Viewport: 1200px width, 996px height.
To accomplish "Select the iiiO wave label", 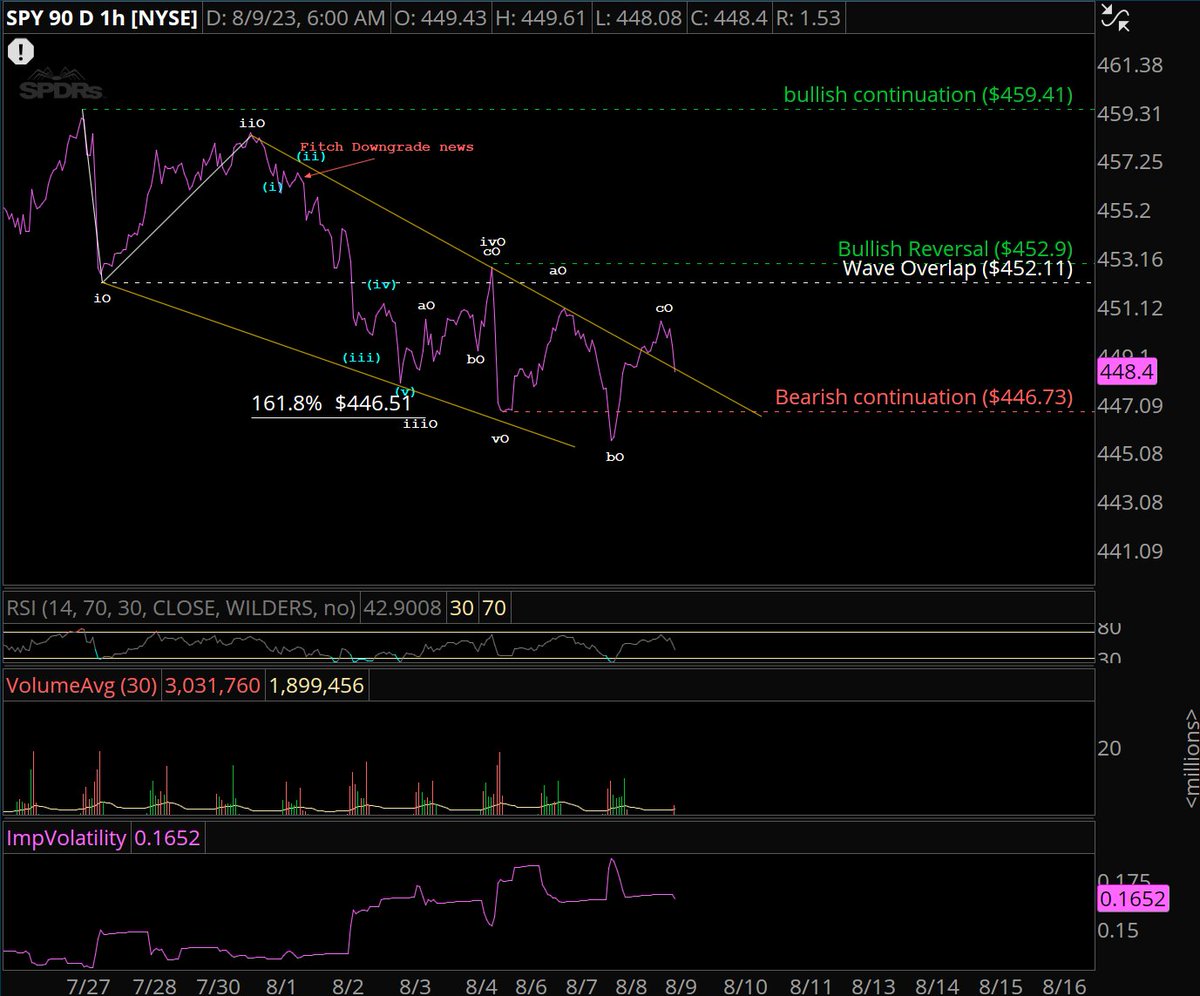I will pos(420,424).
